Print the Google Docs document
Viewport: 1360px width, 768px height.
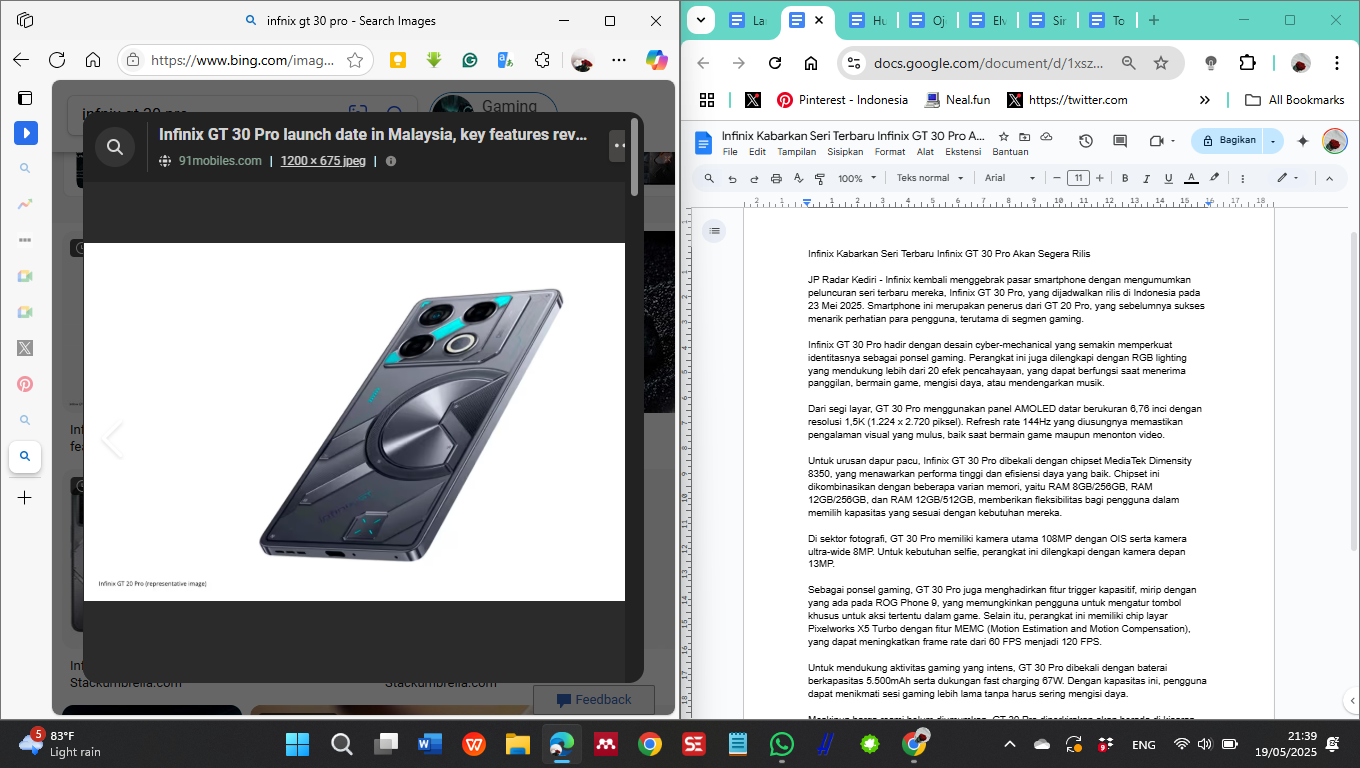776,178
